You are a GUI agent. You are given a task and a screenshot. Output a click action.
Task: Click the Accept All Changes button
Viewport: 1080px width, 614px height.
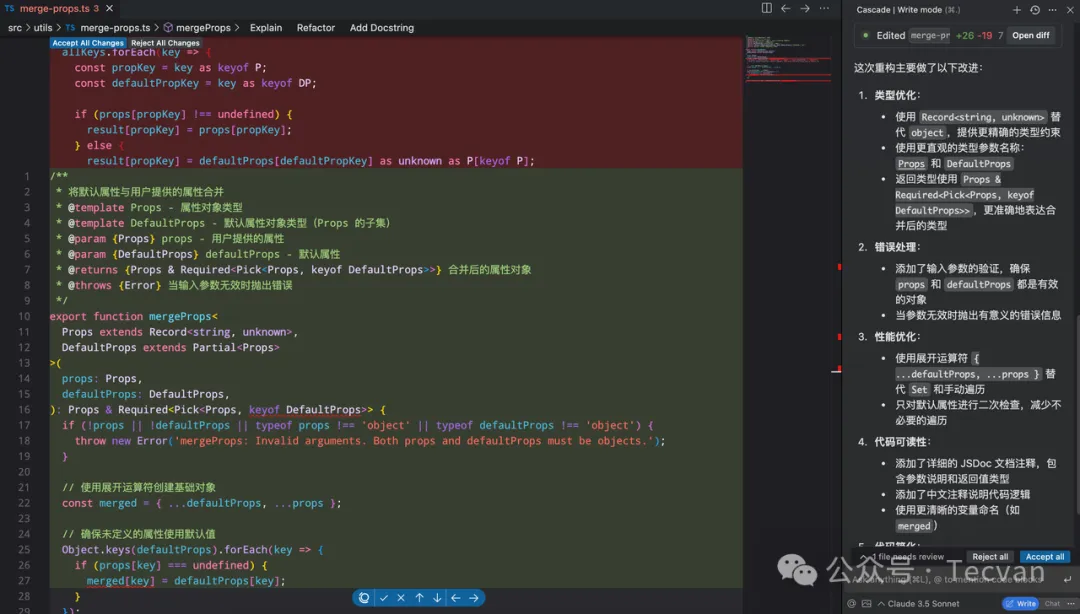point(88,43)
